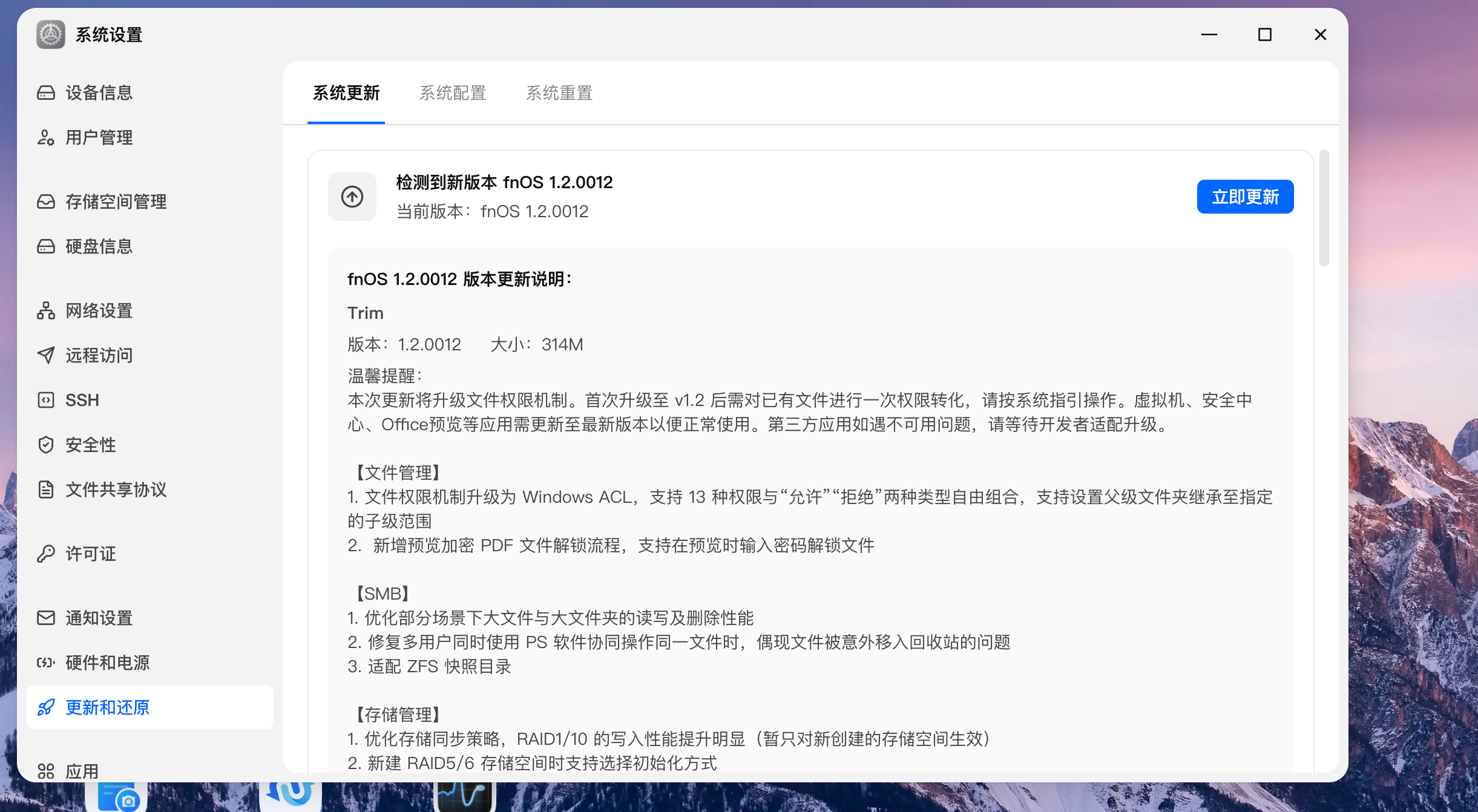Click the 安全性 shield icon
This screenshot has width=1478, height=812.
pos(46,445)
